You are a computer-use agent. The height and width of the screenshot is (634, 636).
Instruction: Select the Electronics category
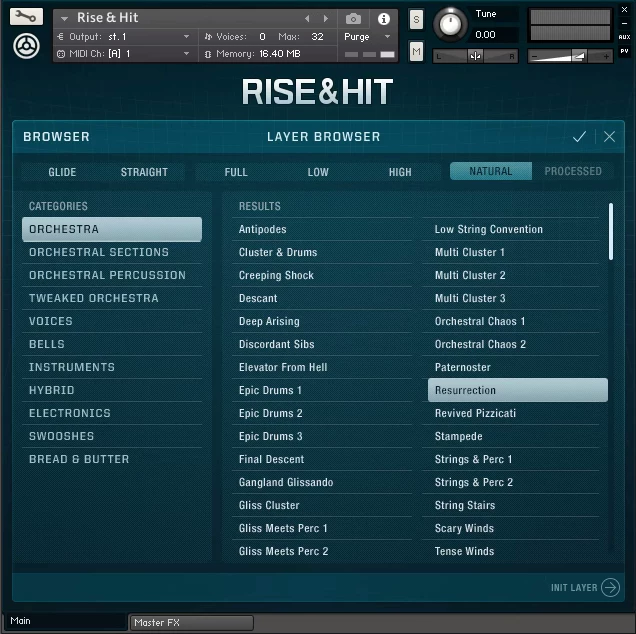coord(112,413)
